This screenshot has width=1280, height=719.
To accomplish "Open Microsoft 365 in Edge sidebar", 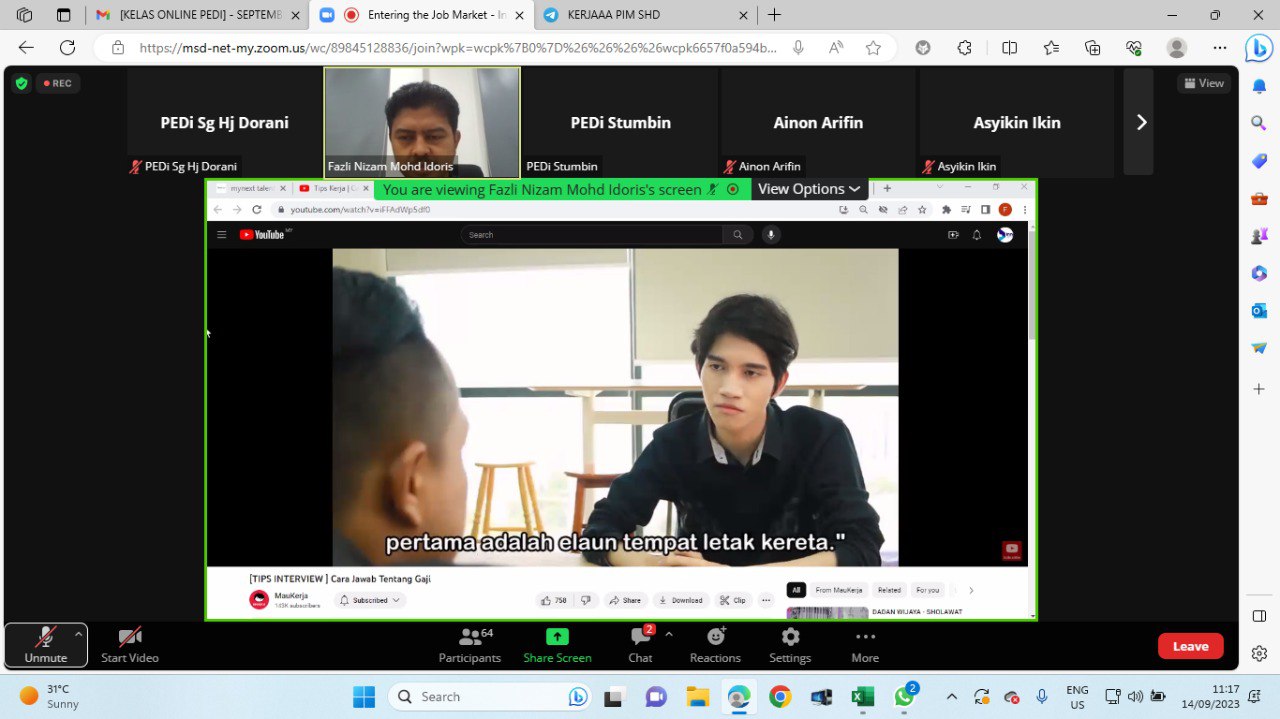I will coord(1259,273).
